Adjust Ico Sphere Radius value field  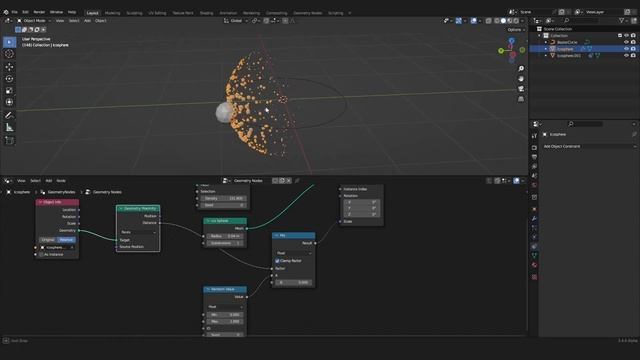[225, 236]
